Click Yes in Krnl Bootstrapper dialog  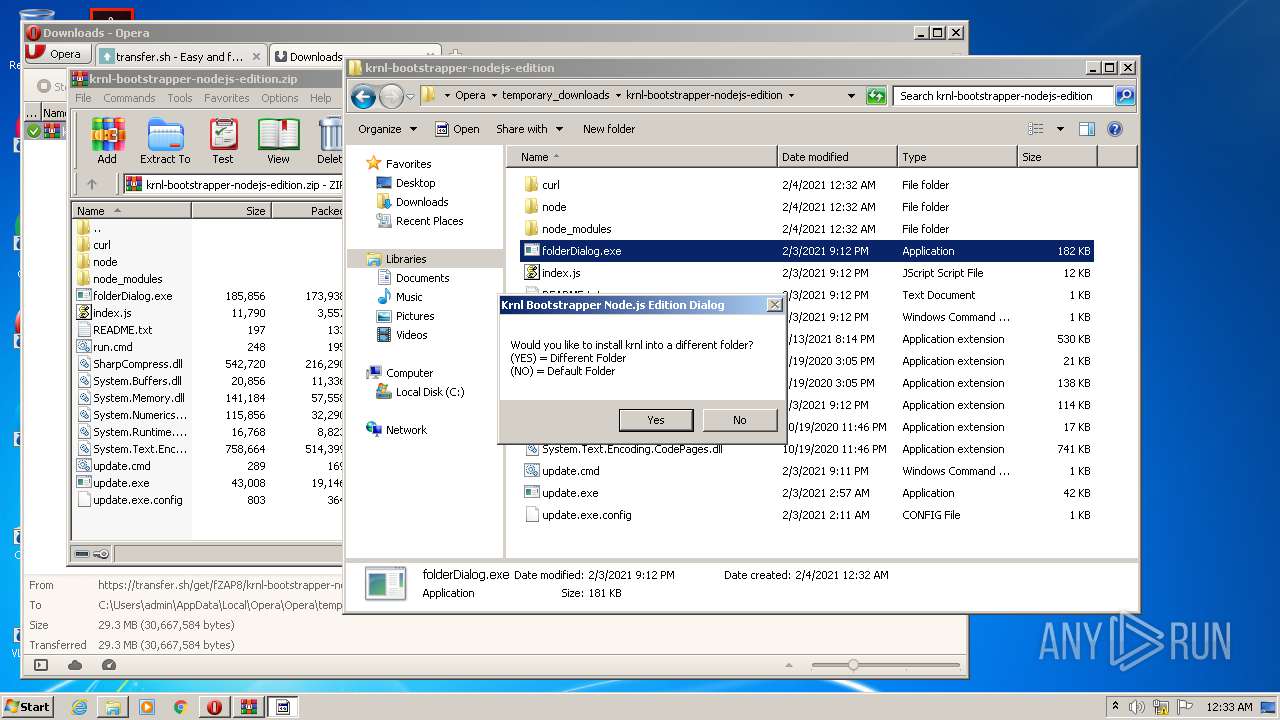coord(656,420)
